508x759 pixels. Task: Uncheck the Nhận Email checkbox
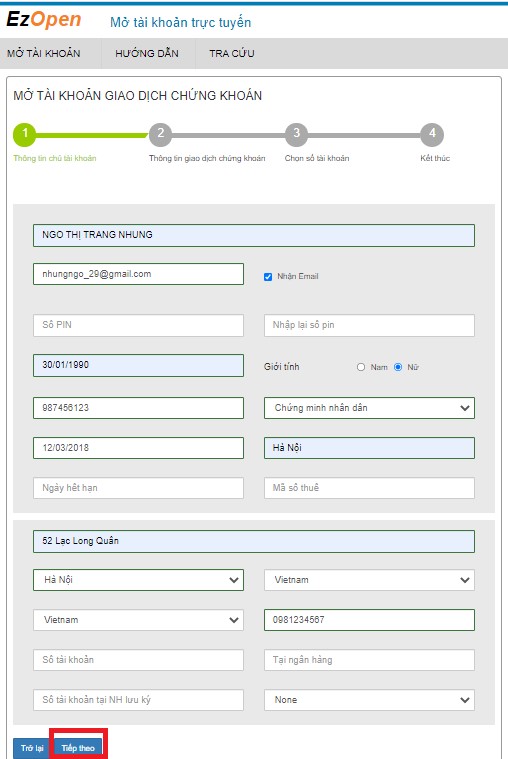pos(268,277)
